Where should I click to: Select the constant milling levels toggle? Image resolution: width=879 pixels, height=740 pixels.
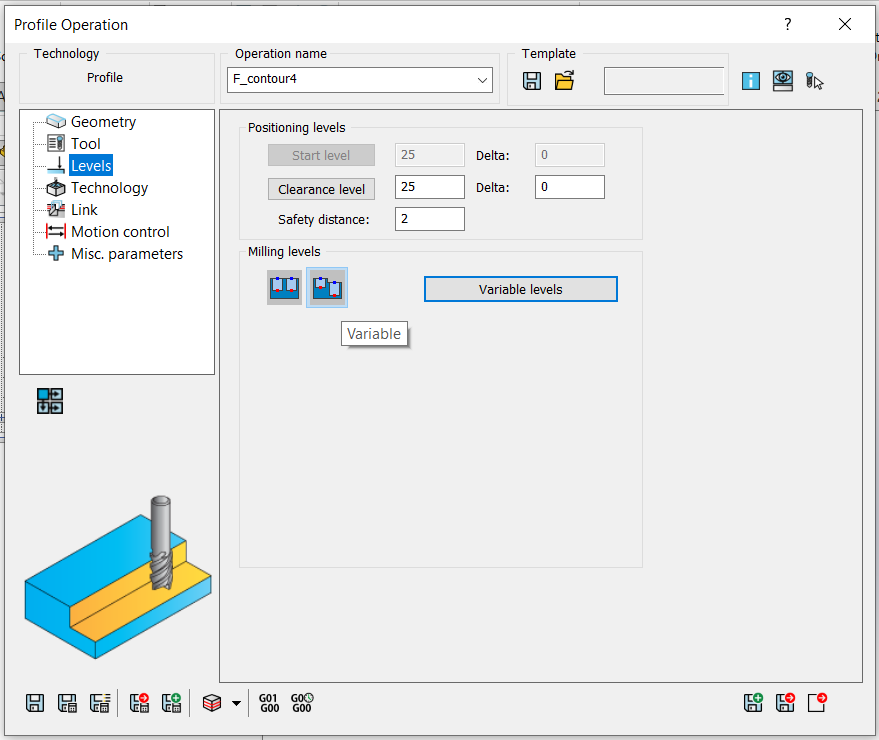(284, 288)
